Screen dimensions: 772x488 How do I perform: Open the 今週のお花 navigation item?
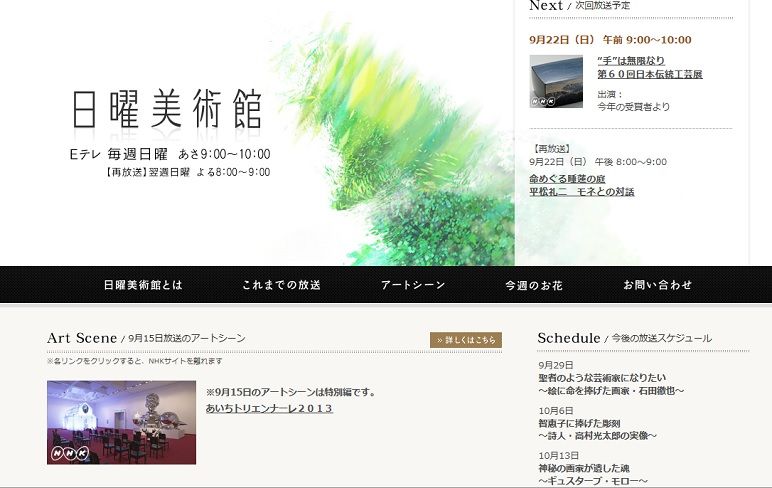pyautogui.click(x=534, y=285)
